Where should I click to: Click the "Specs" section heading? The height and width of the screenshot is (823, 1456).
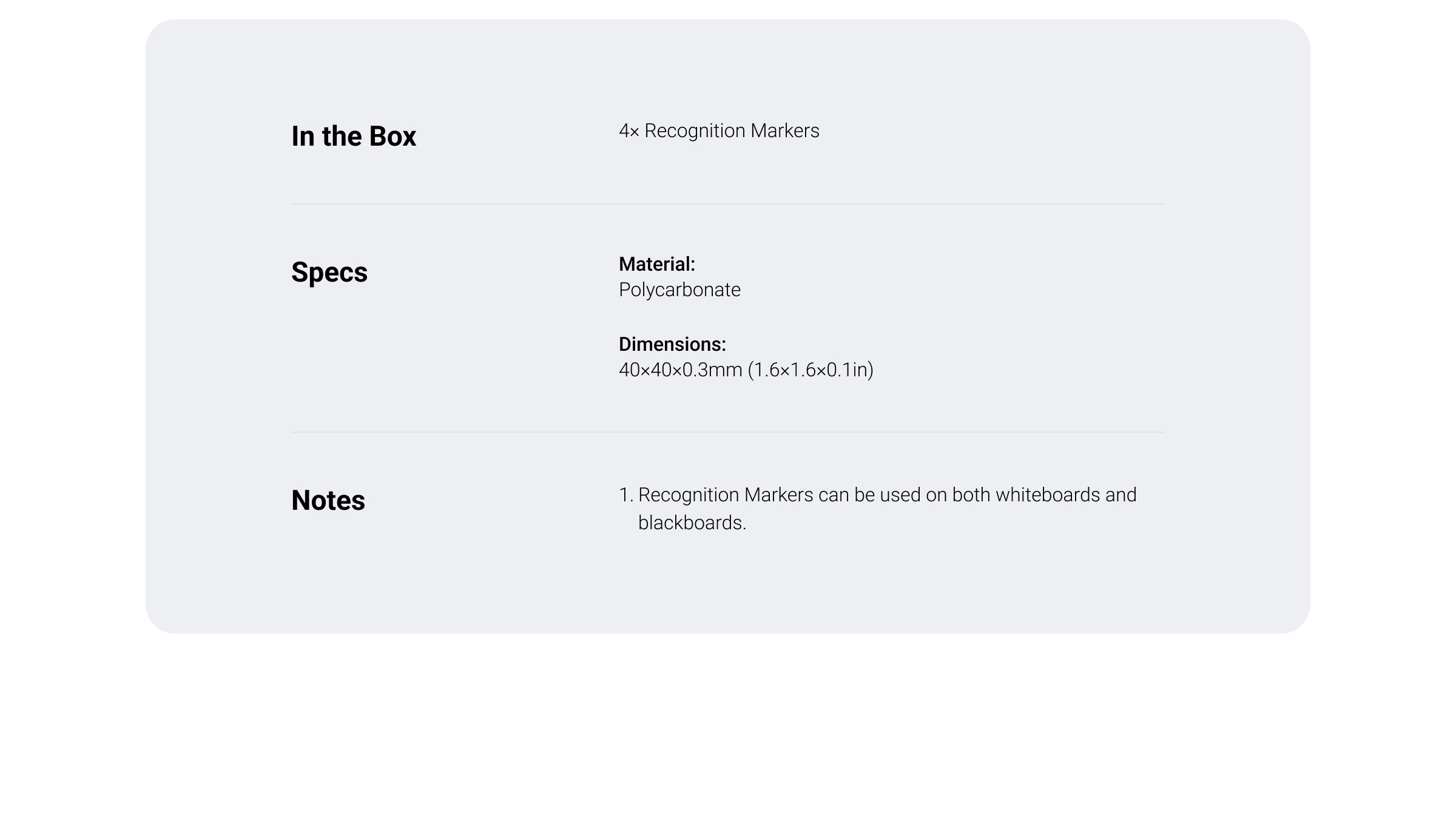329,272
